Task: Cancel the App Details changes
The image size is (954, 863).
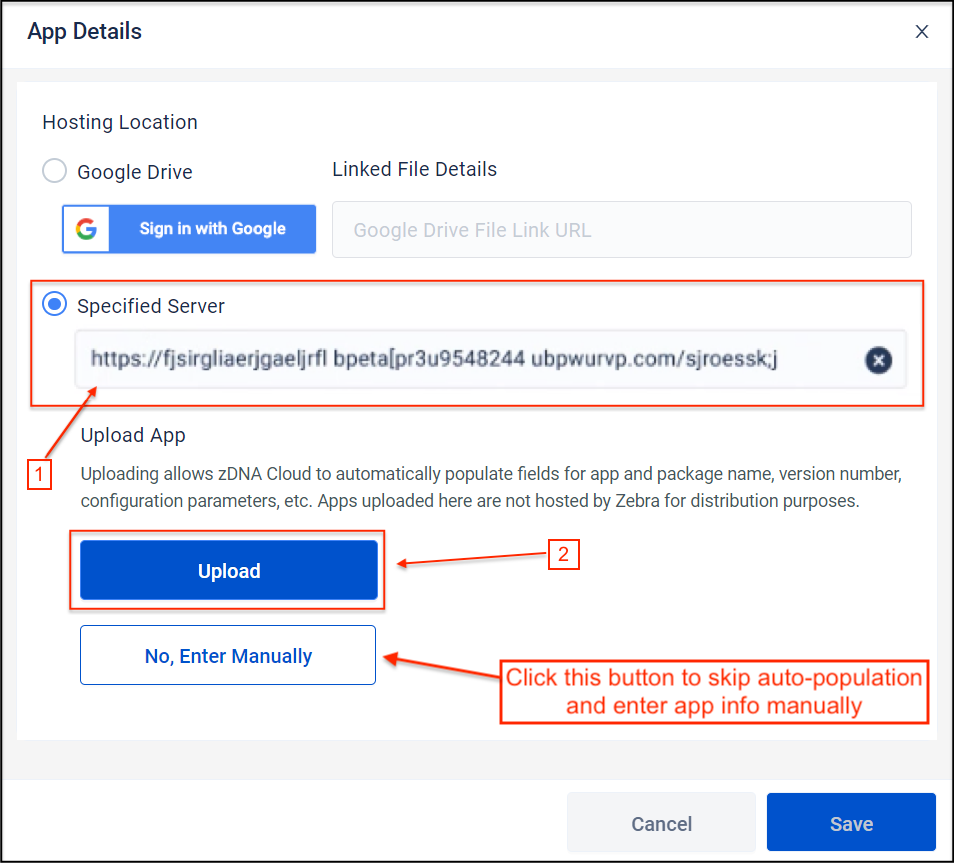Action: tap(661, 824)
